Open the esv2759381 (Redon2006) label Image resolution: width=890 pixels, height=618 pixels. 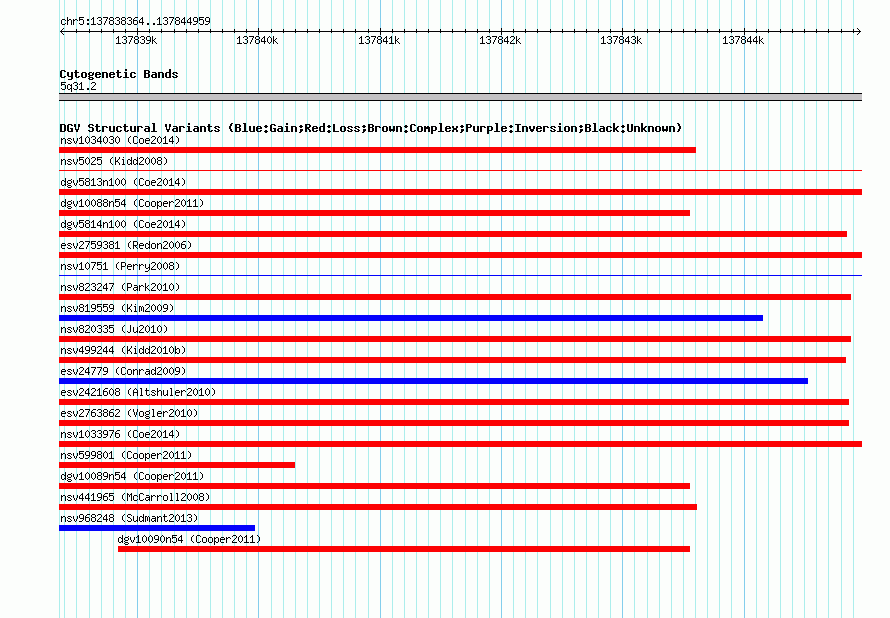pyautogui.click(x=126, y=245)
